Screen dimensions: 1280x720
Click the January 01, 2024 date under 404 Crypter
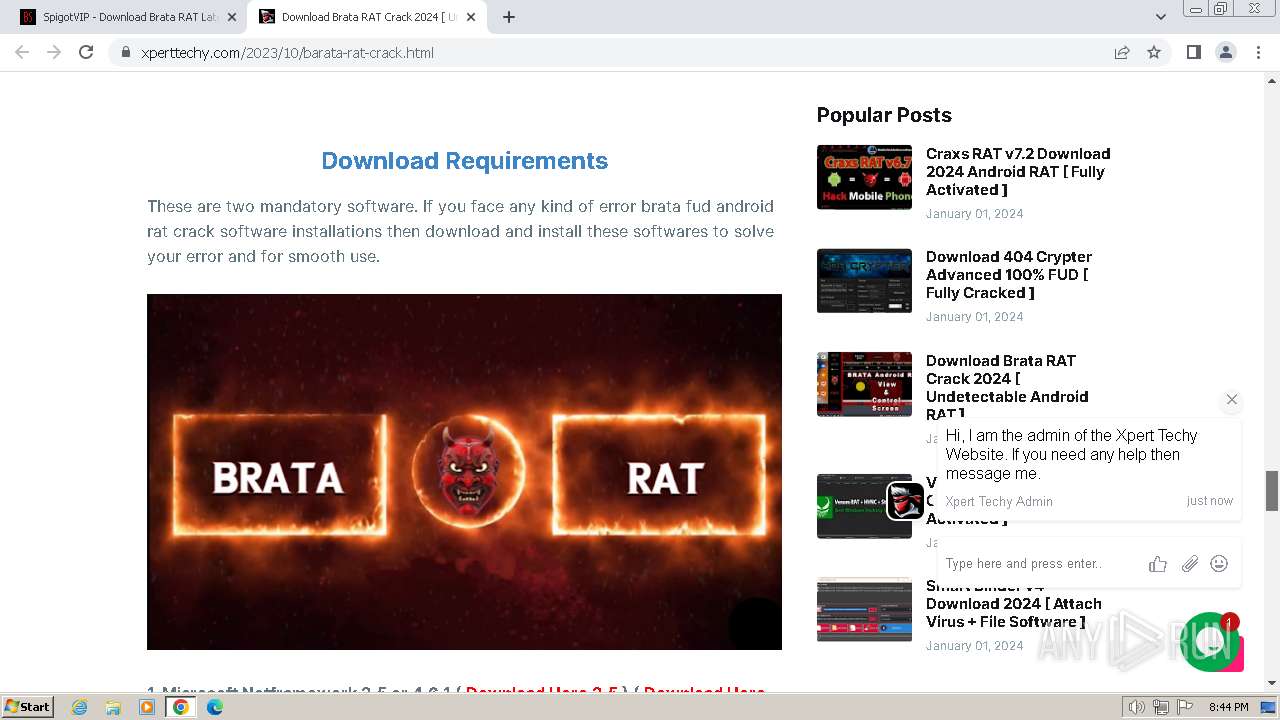pos(974,317)
